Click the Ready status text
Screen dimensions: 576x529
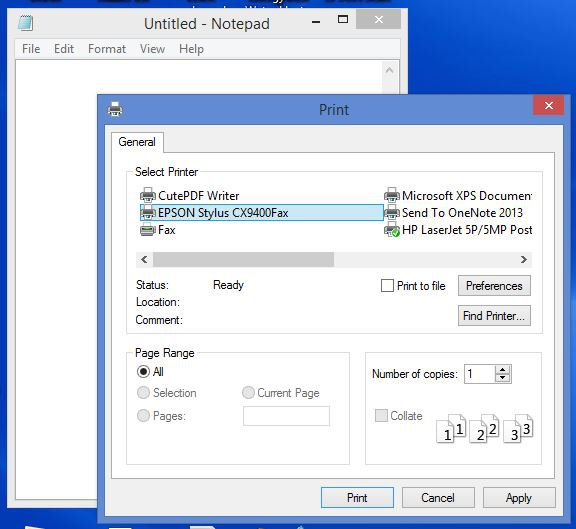(x=228, y=285)
